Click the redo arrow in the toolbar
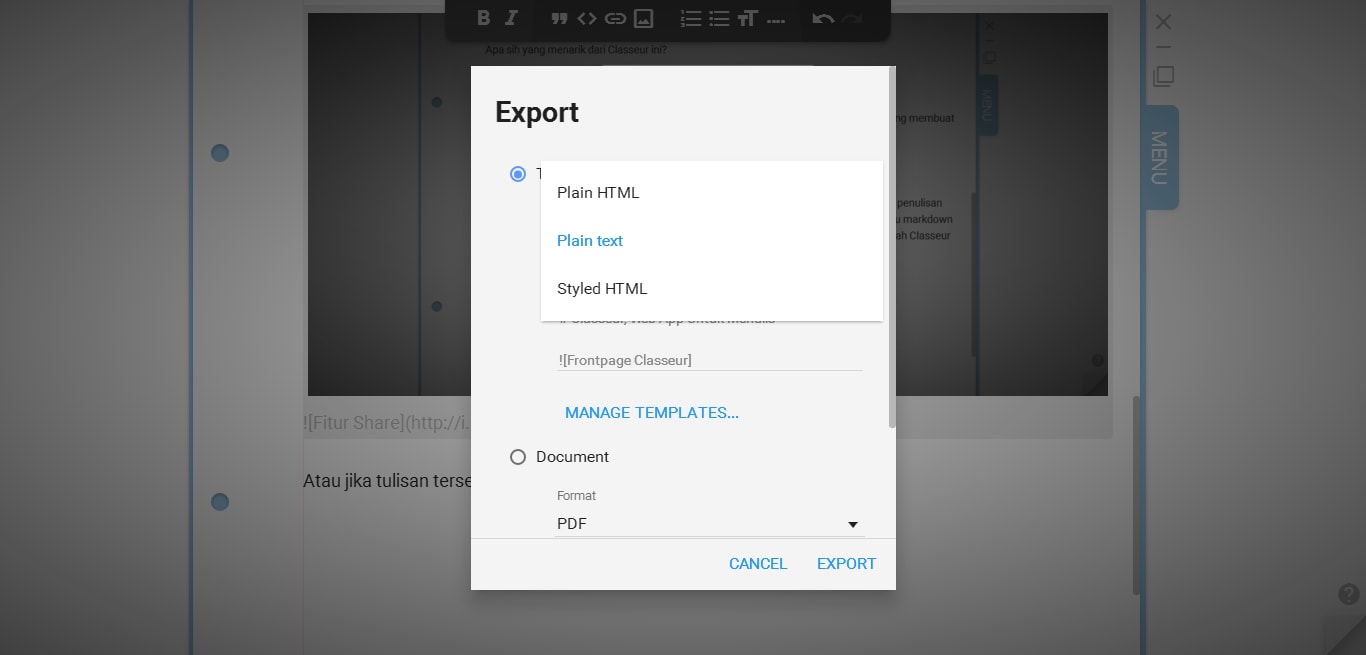Image resolution: width=1366 pixels, height=655 pixels. [851, 18]
